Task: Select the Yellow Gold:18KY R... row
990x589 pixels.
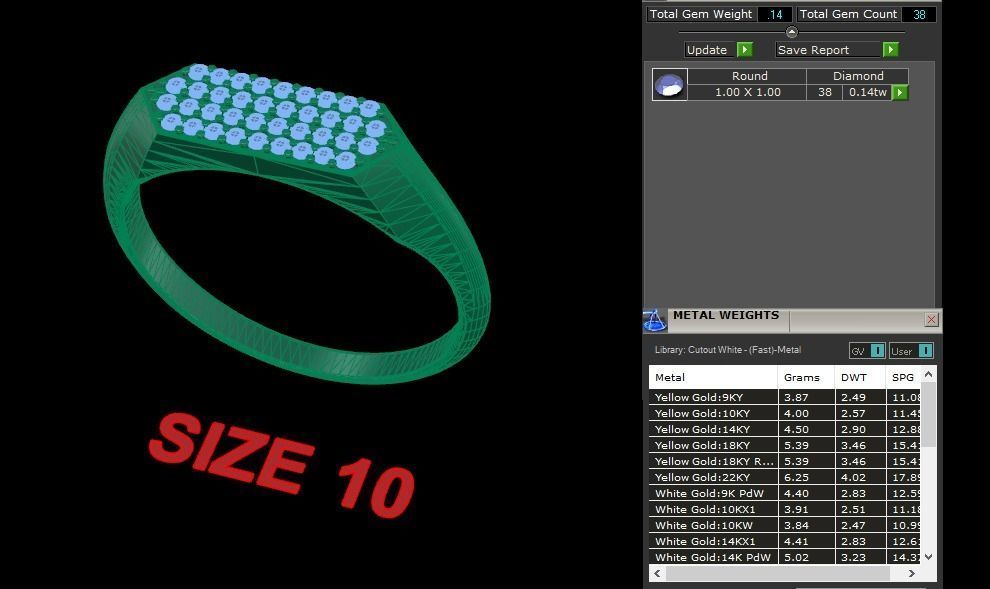Action: point(785,461)
